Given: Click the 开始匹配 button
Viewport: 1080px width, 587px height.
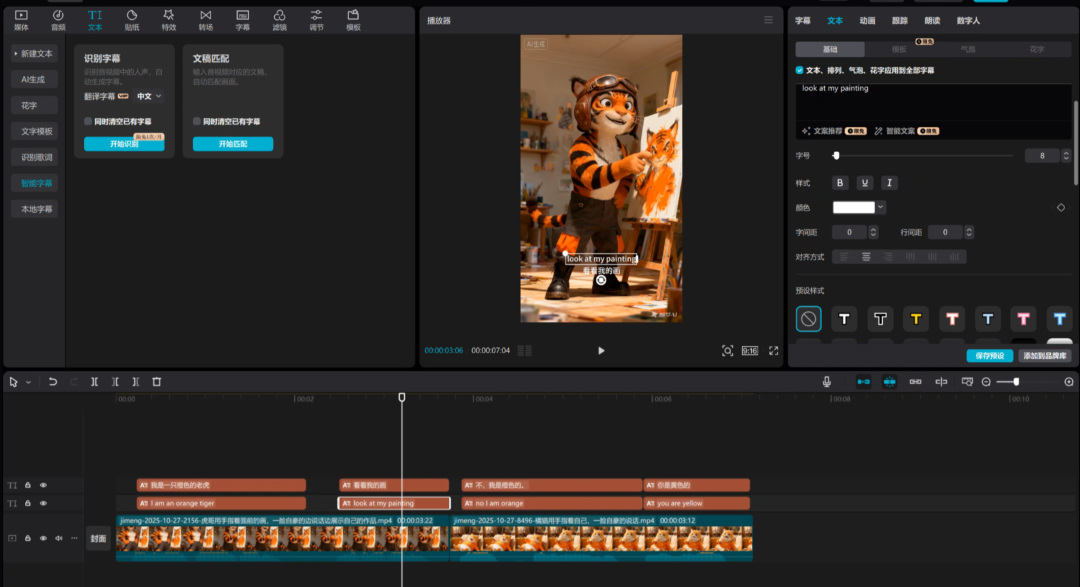Looking at the screenshot, I should (232, 144).
